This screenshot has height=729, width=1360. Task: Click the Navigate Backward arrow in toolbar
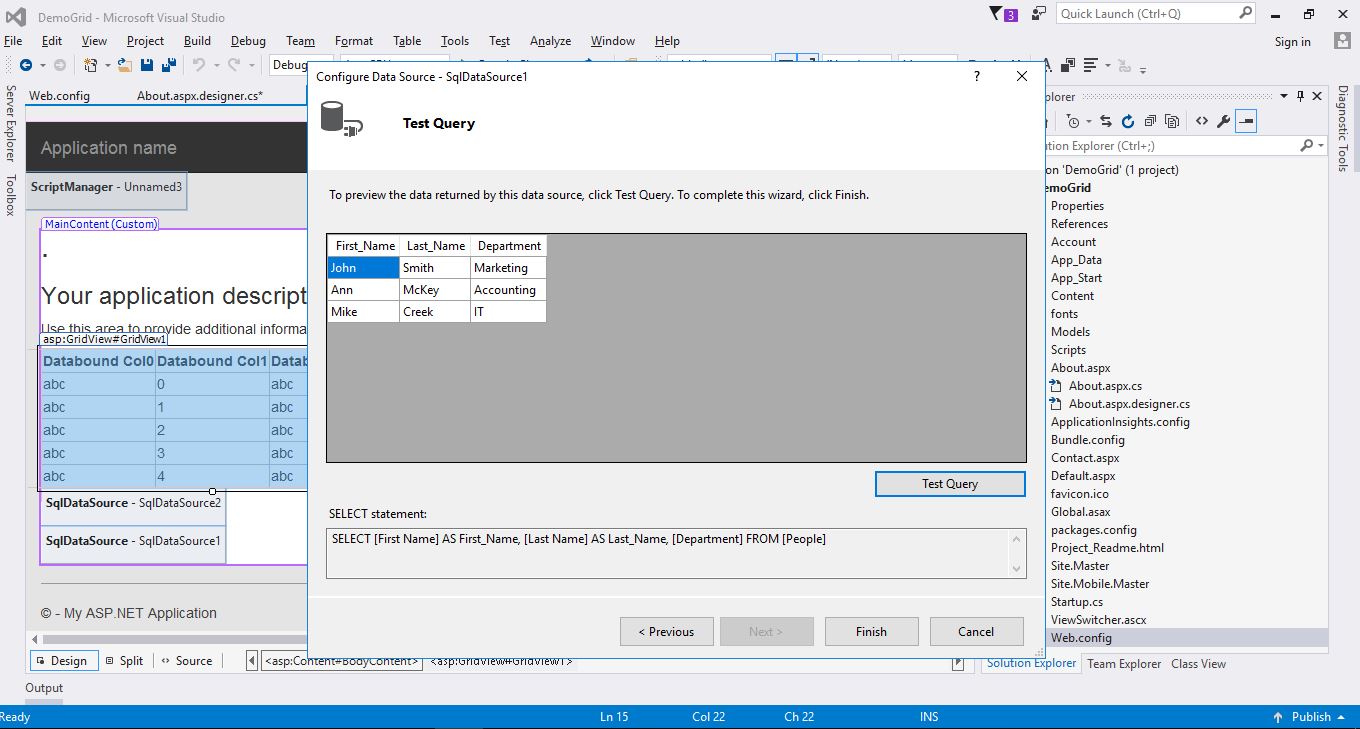point(25,65)
